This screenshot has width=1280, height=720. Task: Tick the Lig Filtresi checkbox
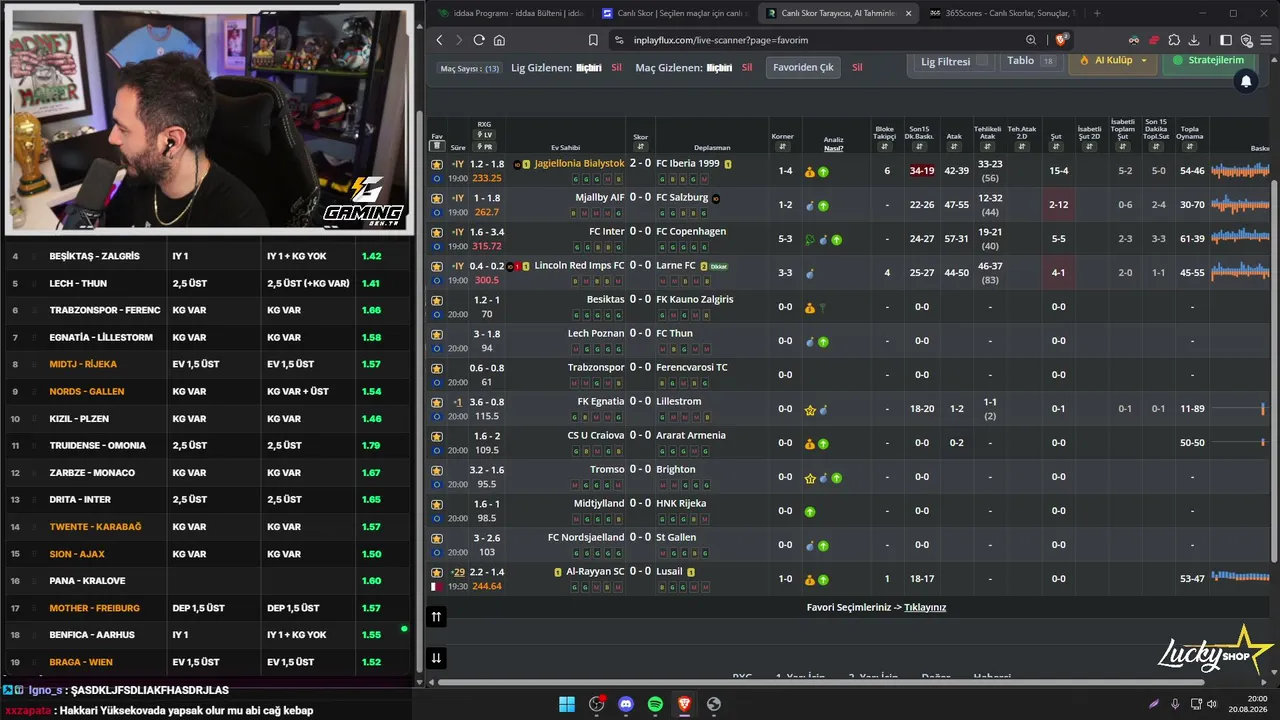(982, 61)
